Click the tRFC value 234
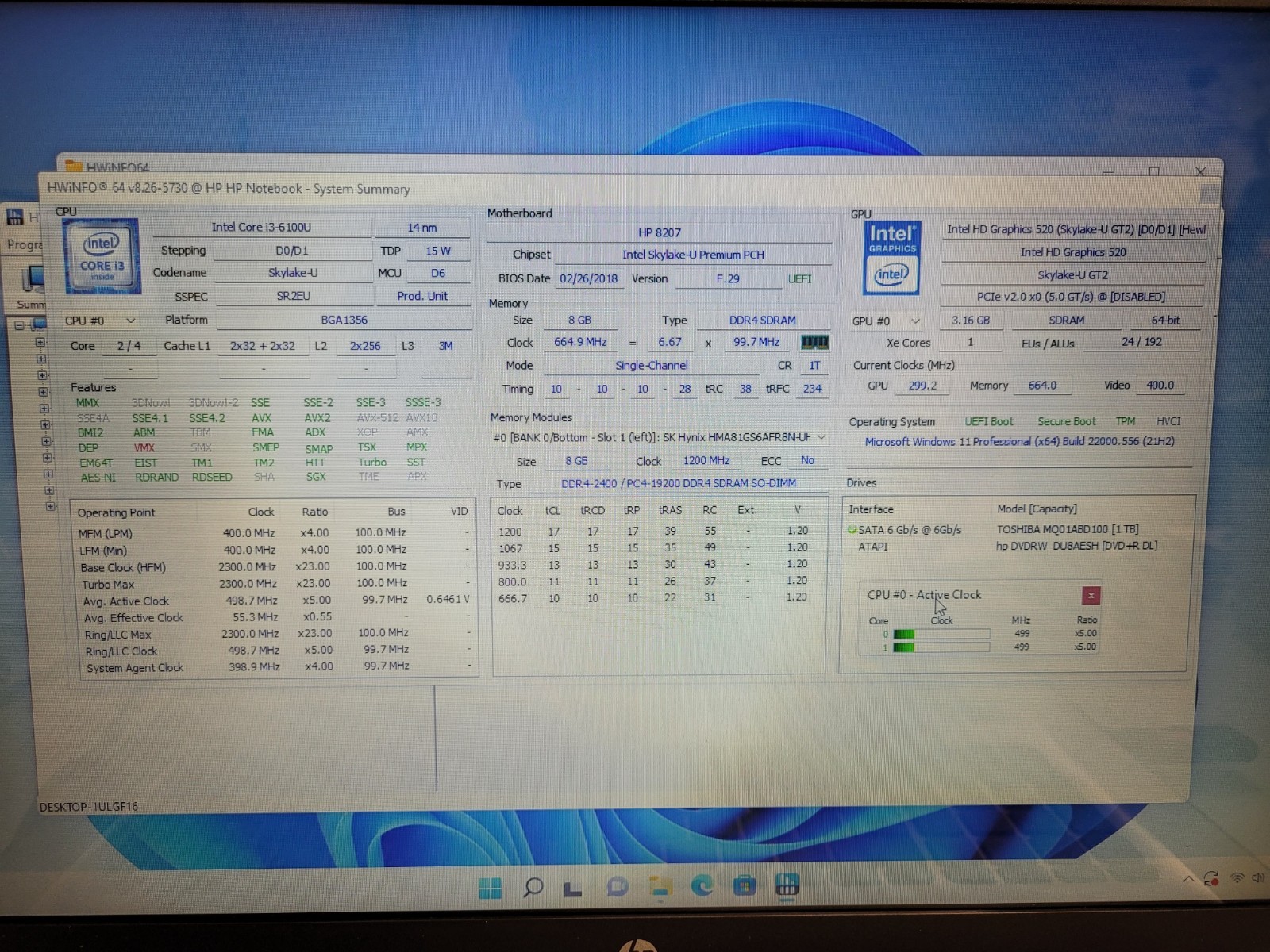The width and height of the screenshot is (1270, 952). pos(812,389)
